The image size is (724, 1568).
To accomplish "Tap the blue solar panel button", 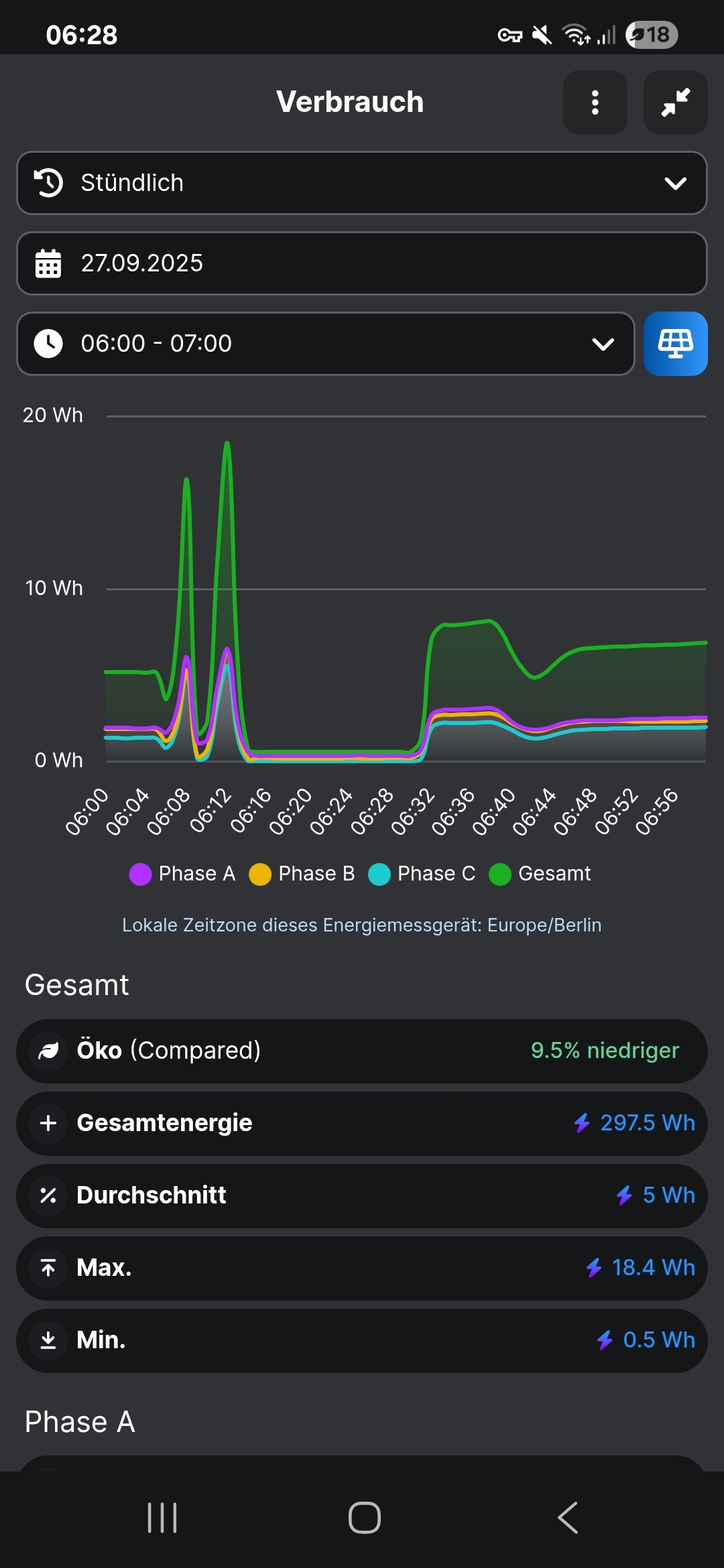I will tap(675, 344).
